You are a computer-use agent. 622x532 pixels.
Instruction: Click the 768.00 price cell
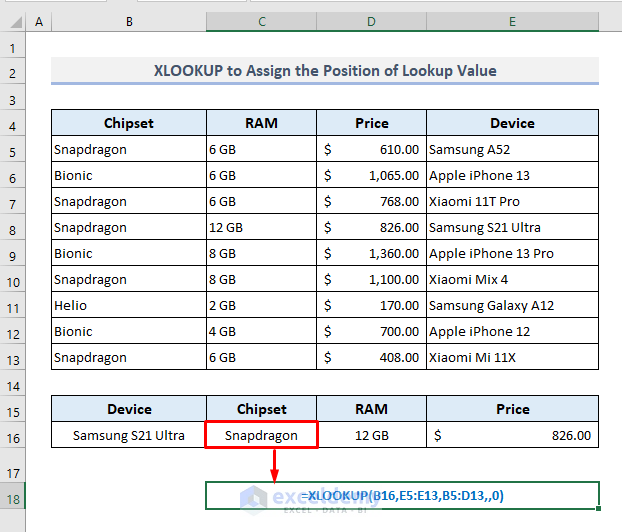tap(371, 201)
